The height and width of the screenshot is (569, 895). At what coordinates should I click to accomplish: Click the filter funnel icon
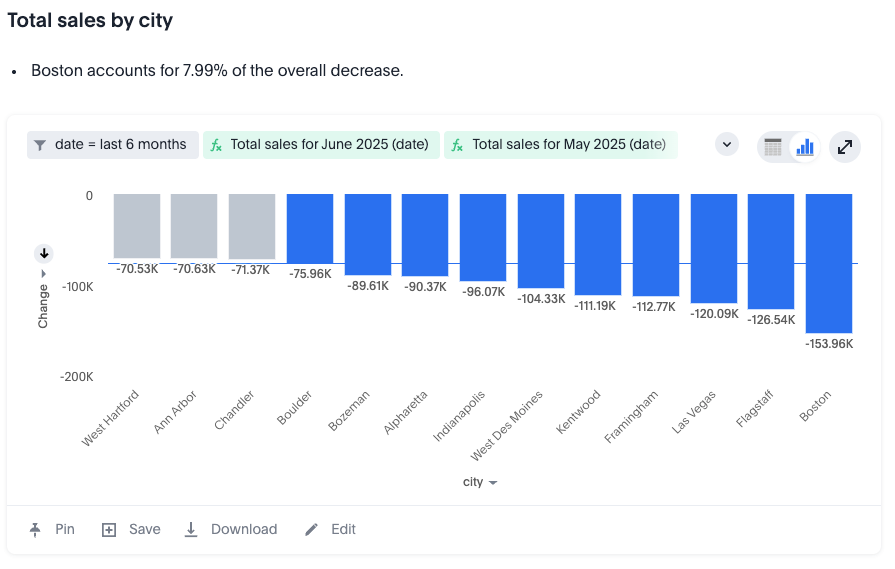click(40, 145)
